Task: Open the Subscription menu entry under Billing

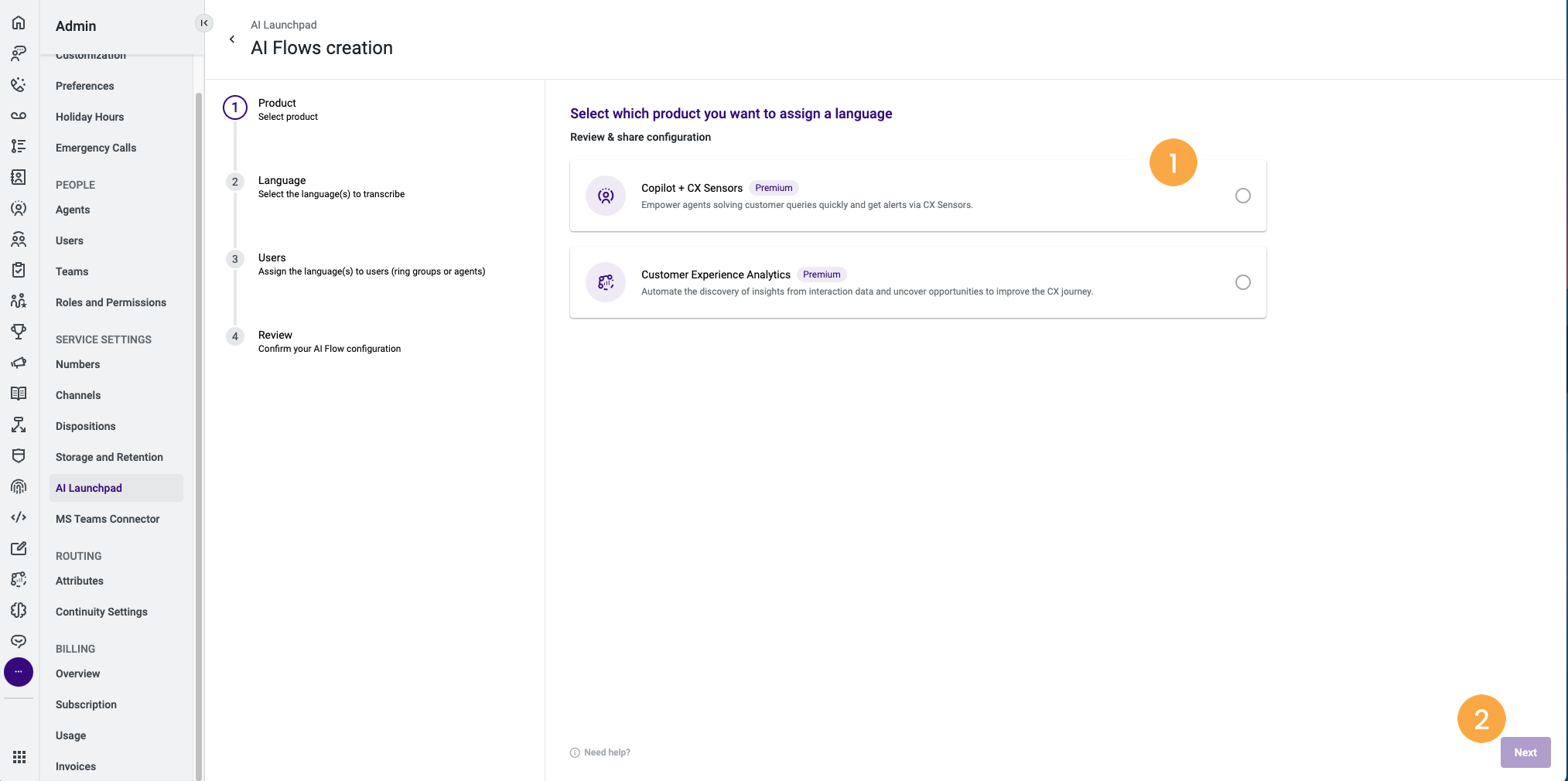Action: (85, 704)
